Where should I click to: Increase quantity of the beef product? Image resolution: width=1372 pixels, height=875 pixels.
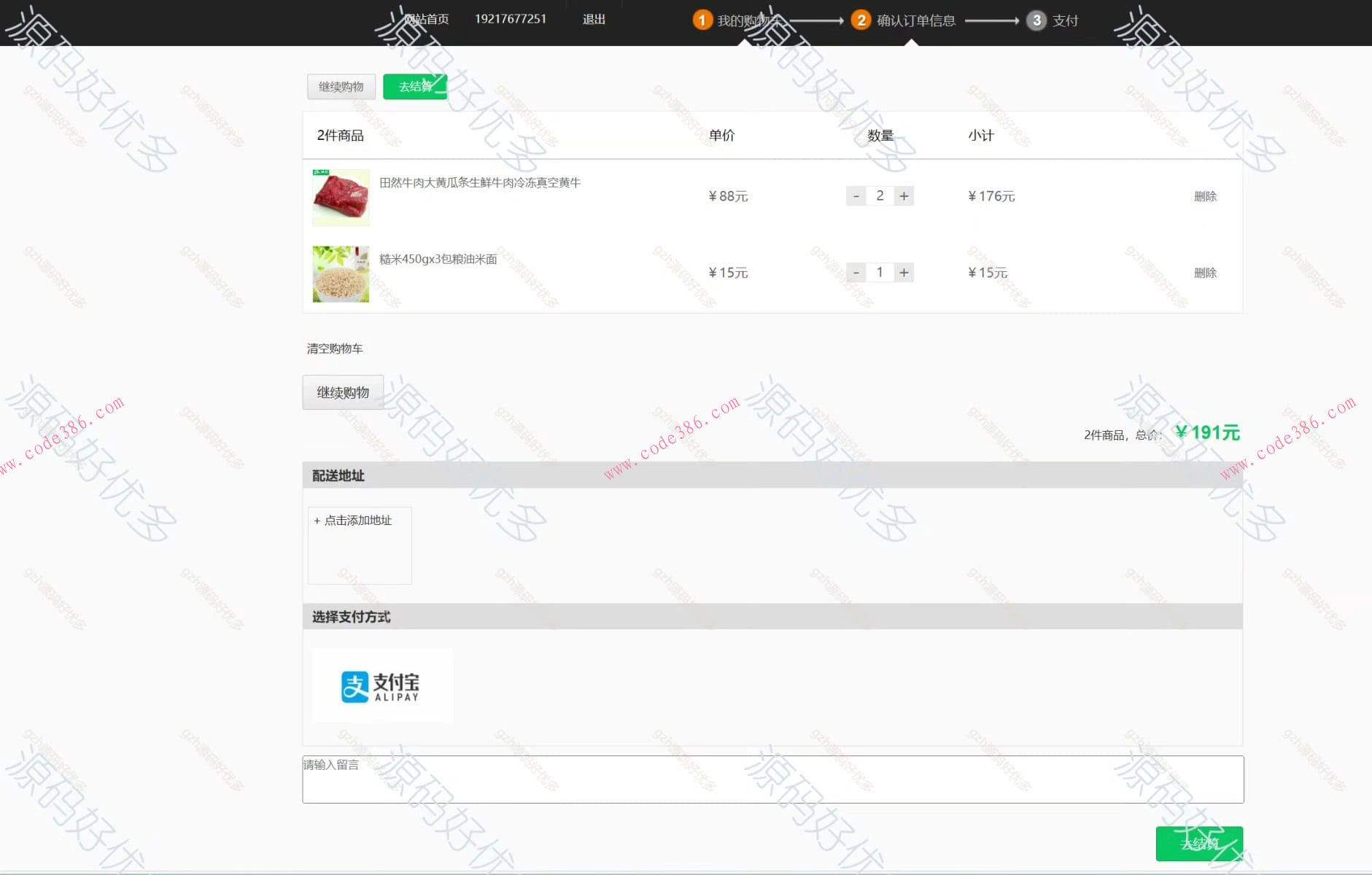point(904,195)
